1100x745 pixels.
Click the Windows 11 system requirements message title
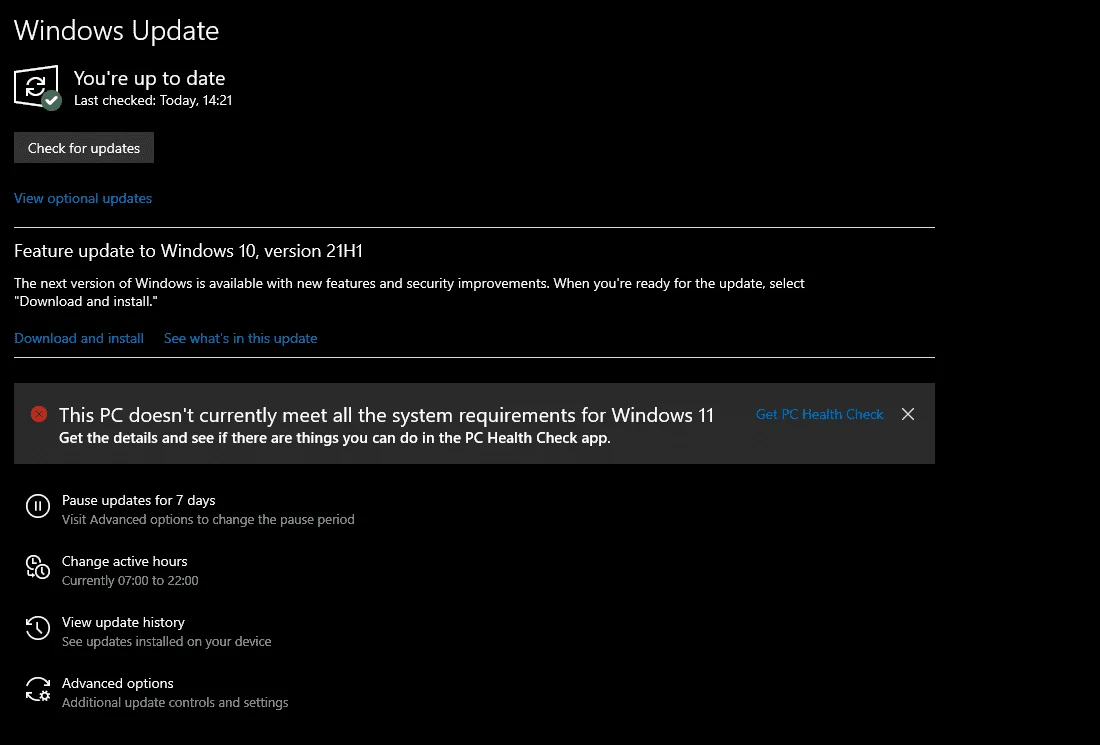pos(386,415)
